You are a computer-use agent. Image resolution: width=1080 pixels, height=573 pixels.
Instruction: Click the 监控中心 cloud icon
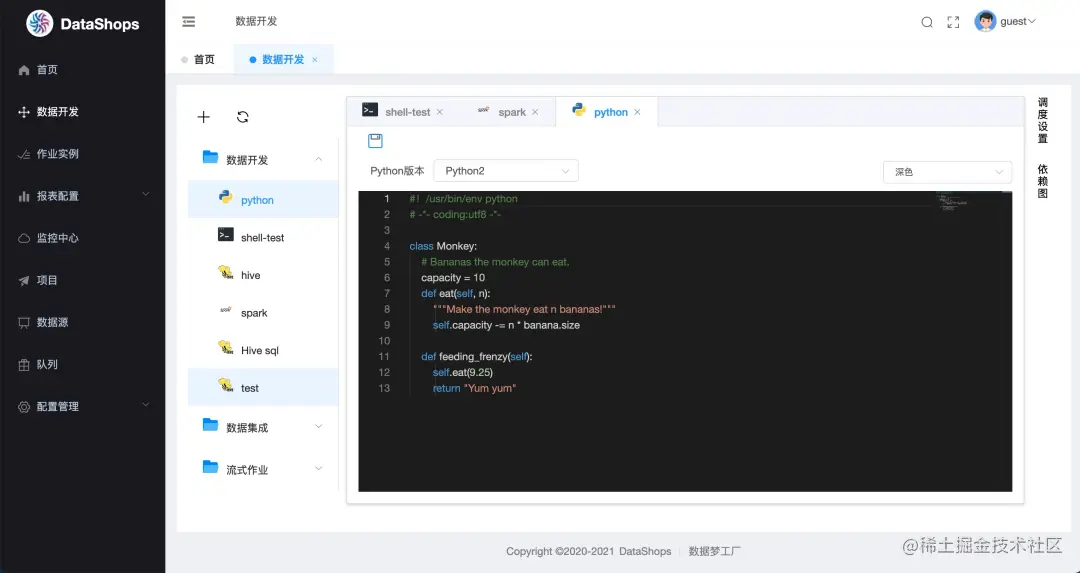click(x=24, y=238)
